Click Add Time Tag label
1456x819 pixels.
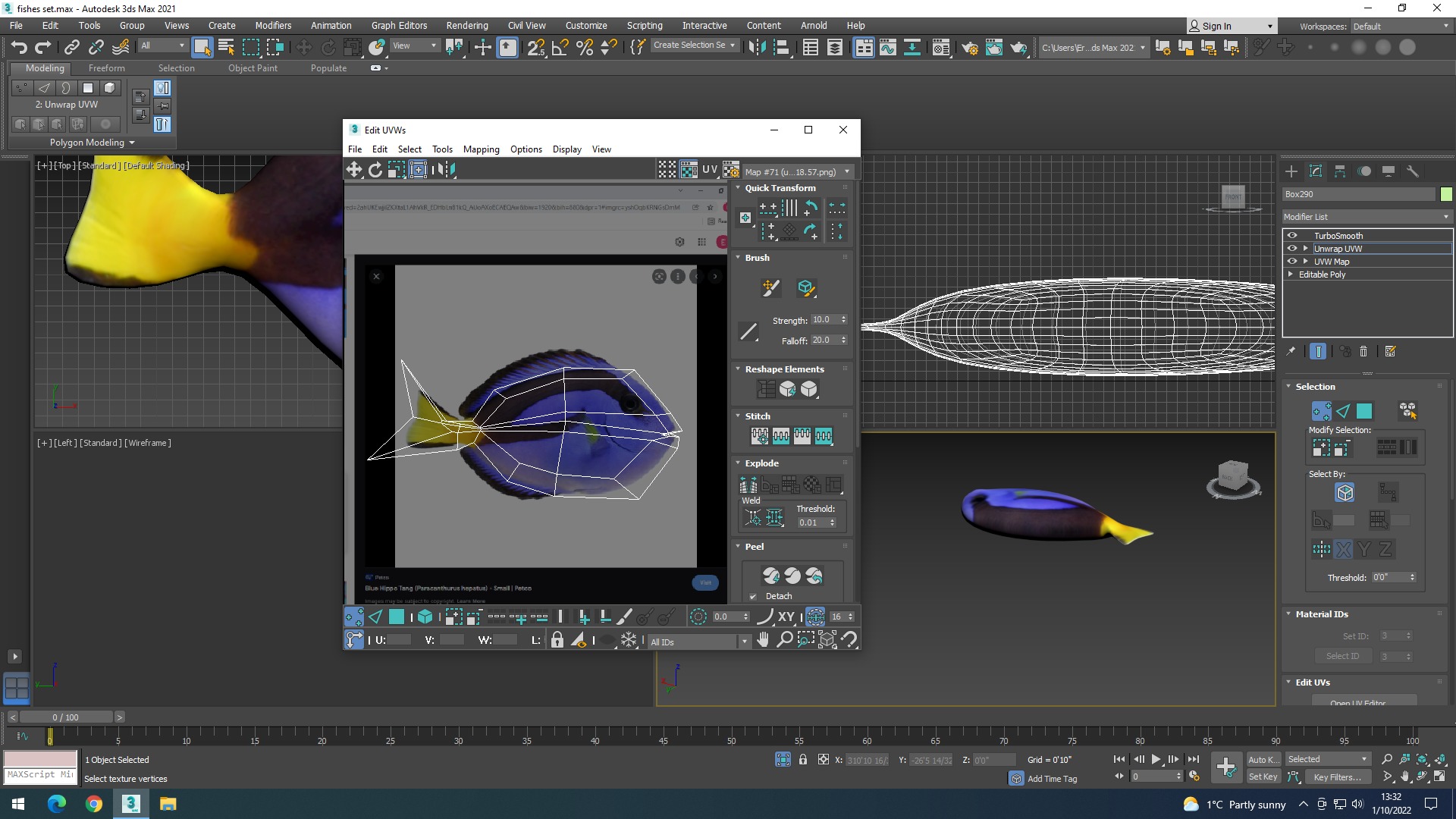tap(1052, 779)
